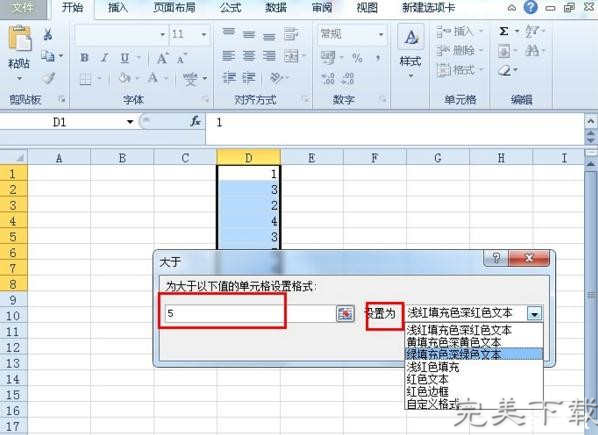Switch to the 数据 tab
598x435 pixels.
[276, 8]
